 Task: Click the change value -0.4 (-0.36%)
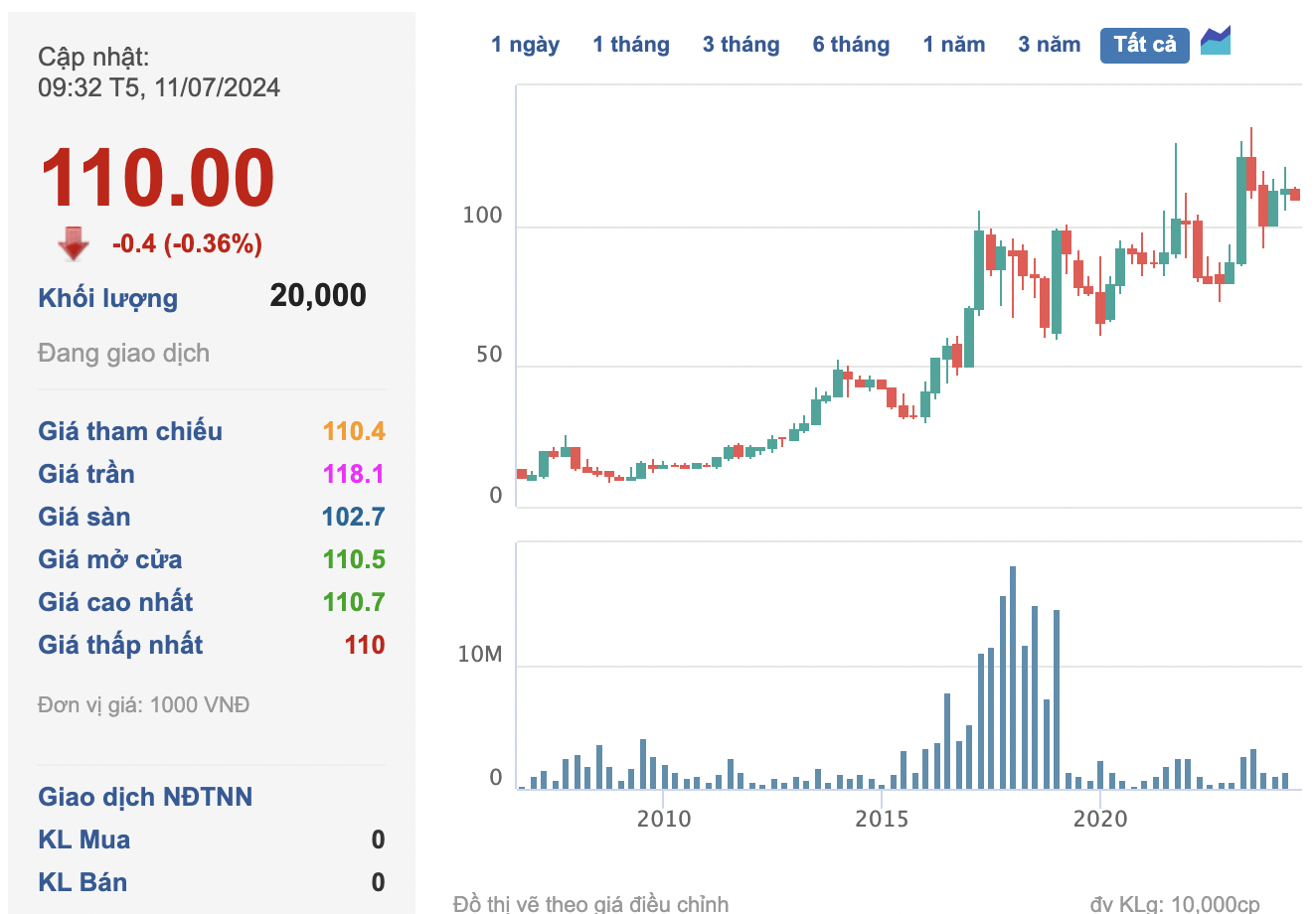click(x=187, y=243)
